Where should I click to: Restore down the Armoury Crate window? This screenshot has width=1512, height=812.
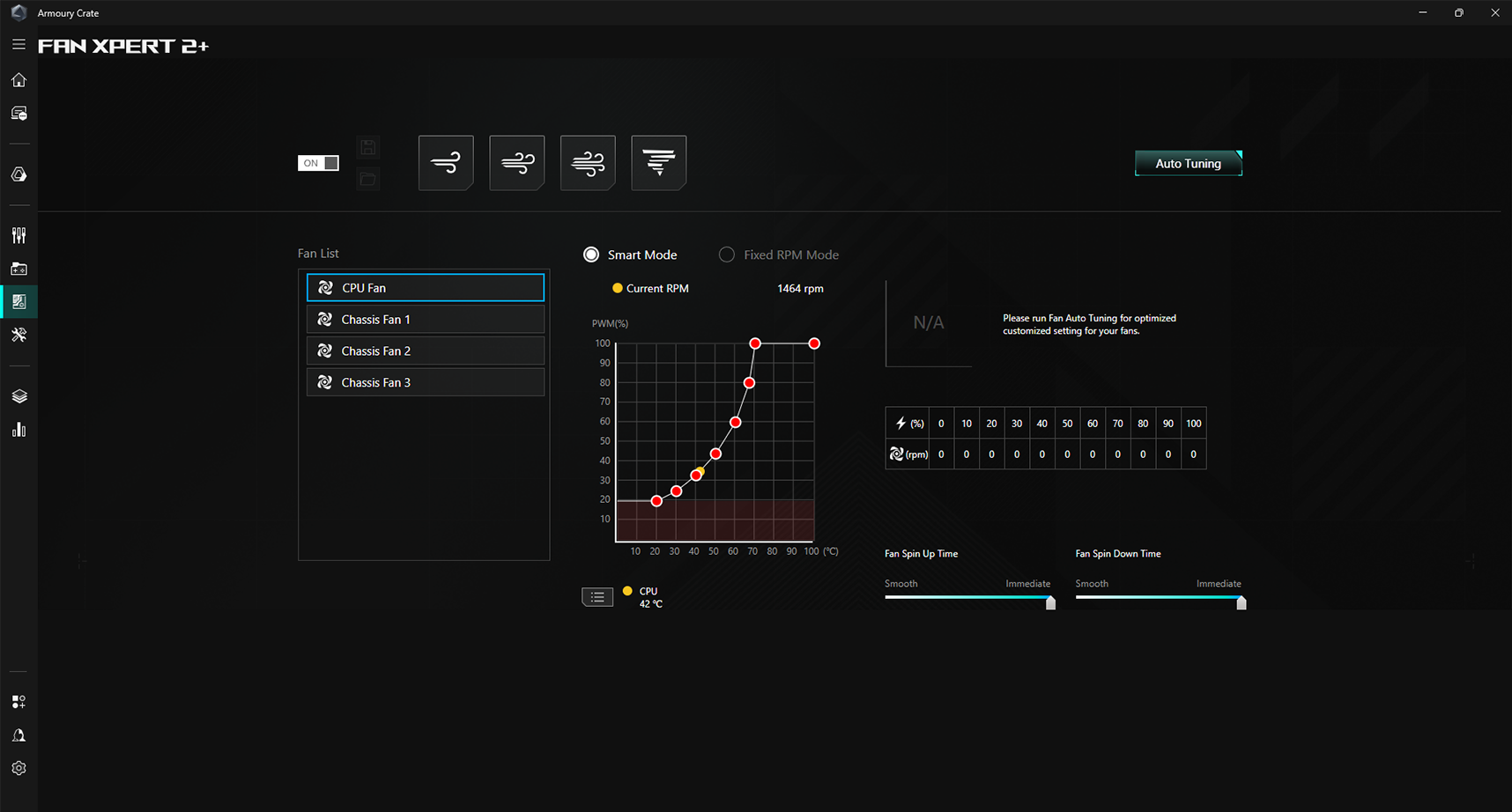click(1459, 12)
